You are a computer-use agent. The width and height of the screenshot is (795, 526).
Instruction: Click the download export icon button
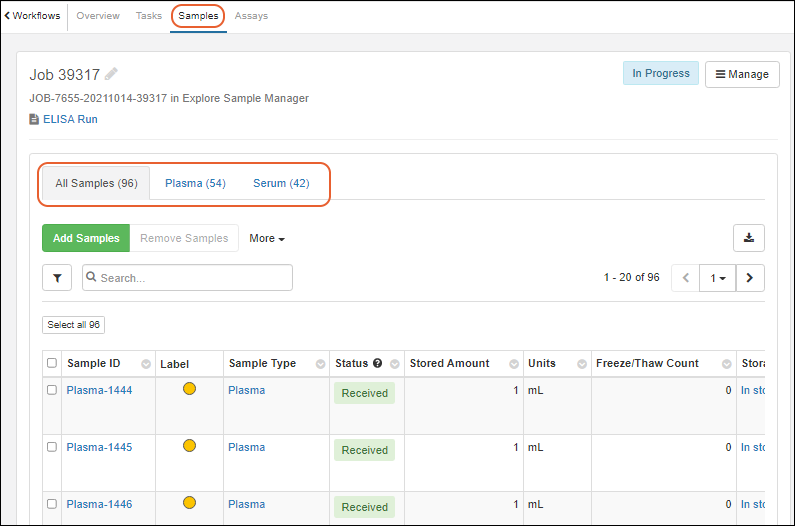click(x=749, y=238)
